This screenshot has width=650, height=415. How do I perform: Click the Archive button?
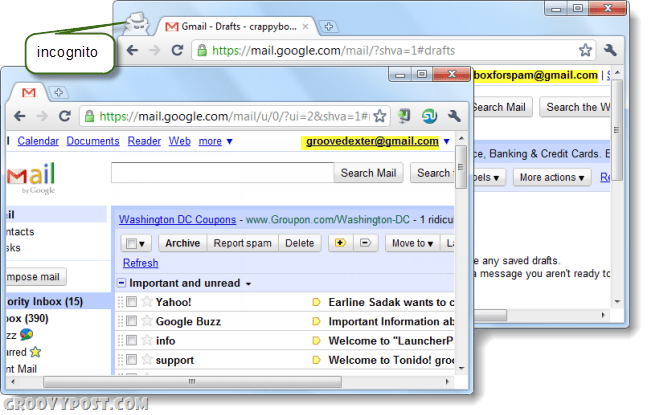point(182,243)
